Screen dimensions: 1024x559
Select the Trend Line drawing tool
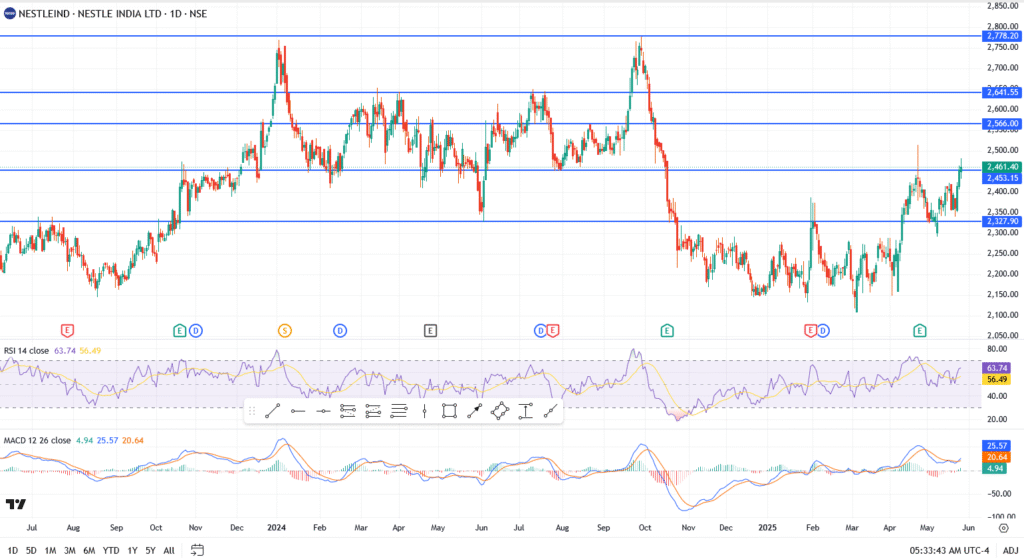[272, 411]
